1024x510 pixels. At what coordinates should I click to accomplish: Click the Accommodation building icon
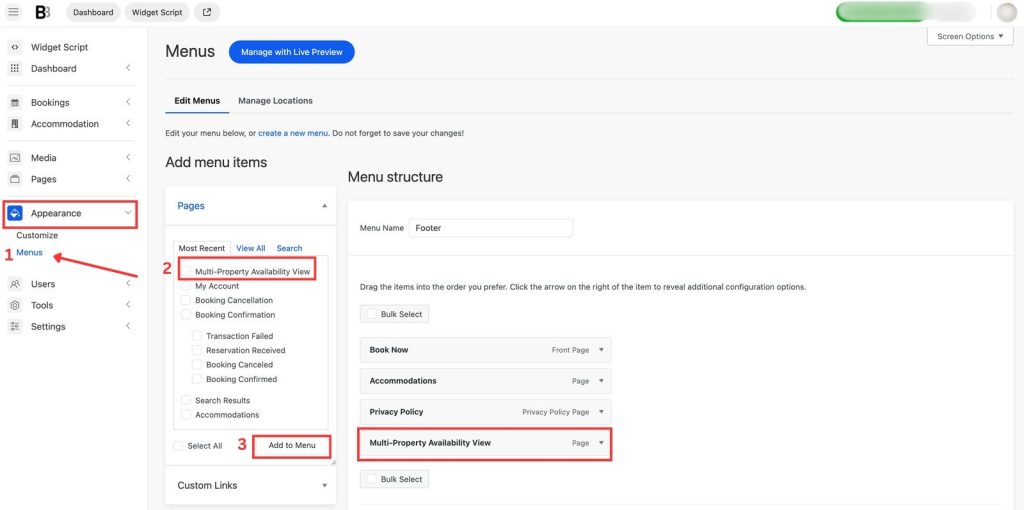[15, 124]
